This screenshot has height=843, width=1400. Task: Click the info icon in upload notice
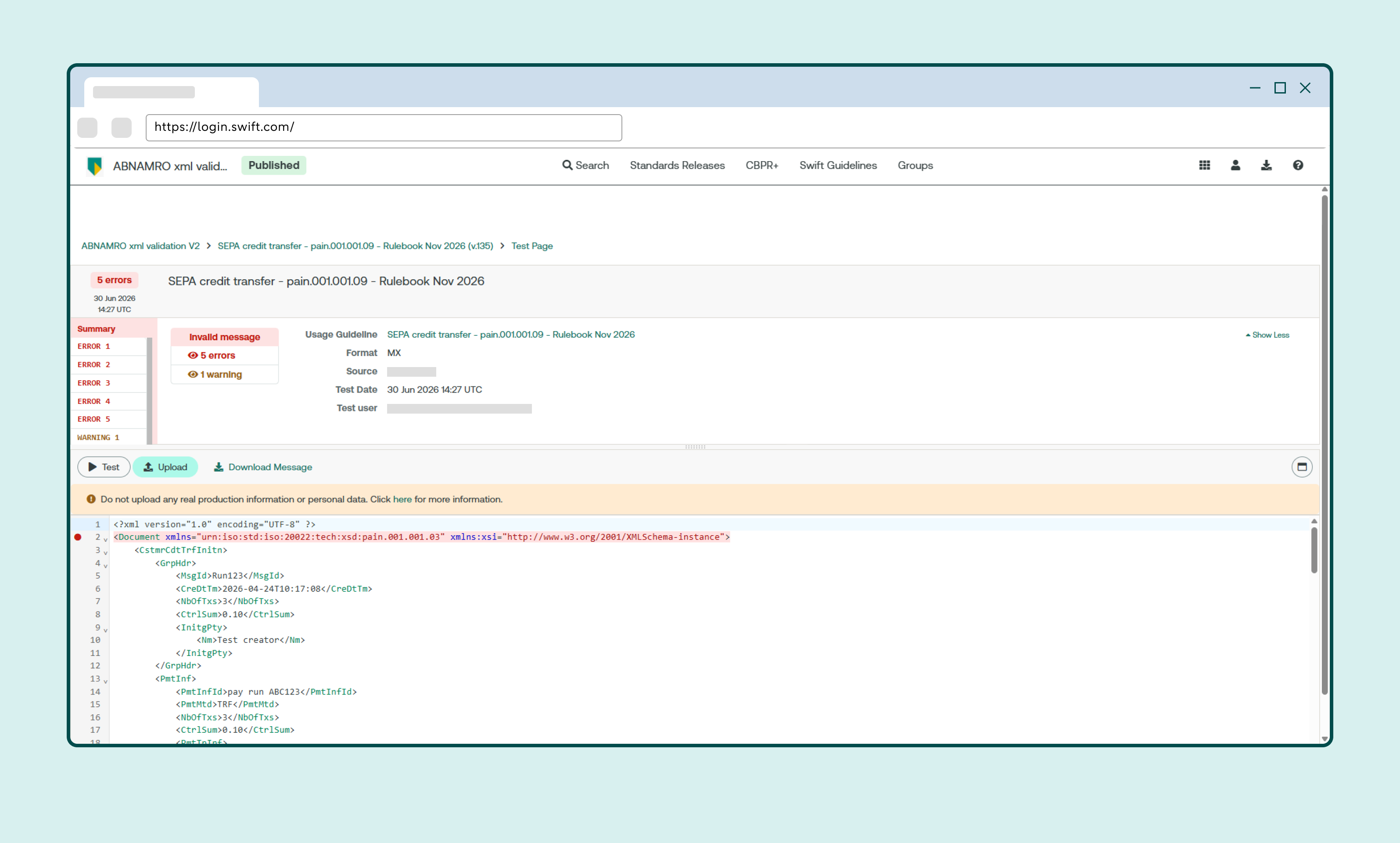click(x=91, y=499)
